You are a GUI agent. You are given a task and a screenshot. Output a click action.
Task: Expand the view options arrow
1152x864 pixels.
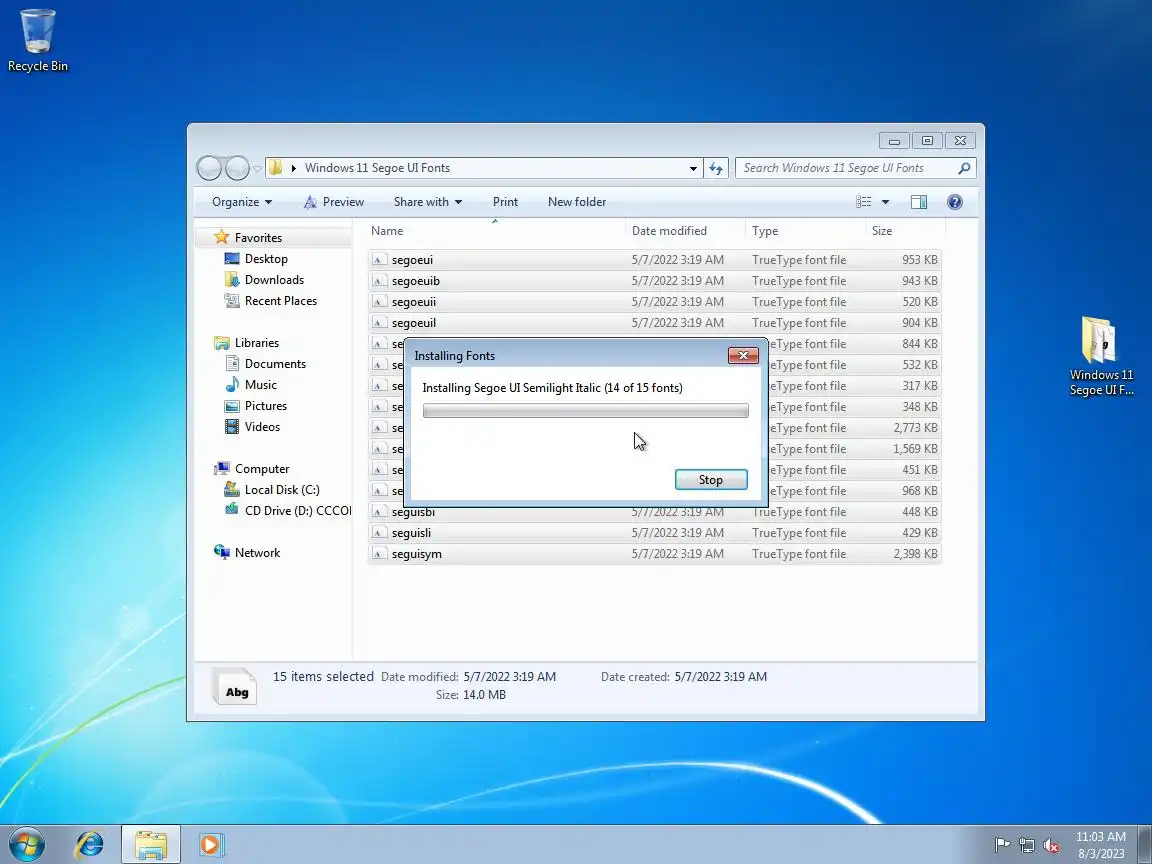click(885, 202)
